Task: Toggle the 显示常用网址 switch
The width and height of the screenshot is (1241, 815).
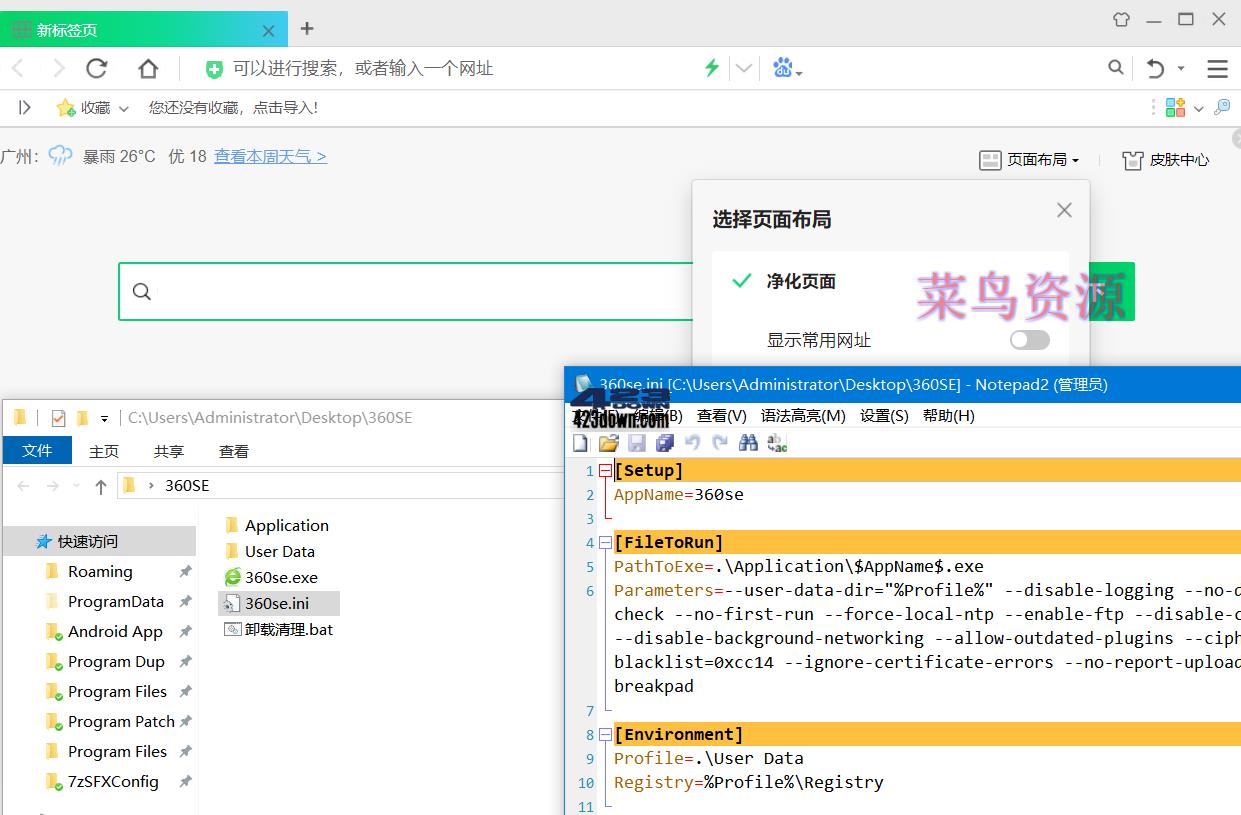Action: click(1029, 340)
